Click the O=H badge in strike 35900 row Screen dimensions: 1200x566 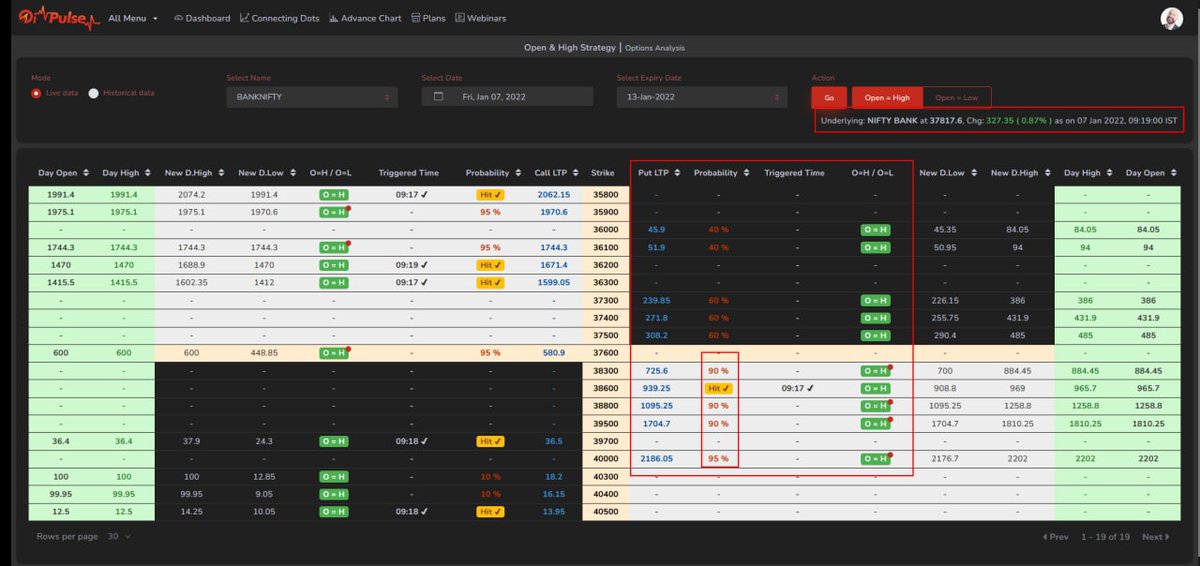333,212
